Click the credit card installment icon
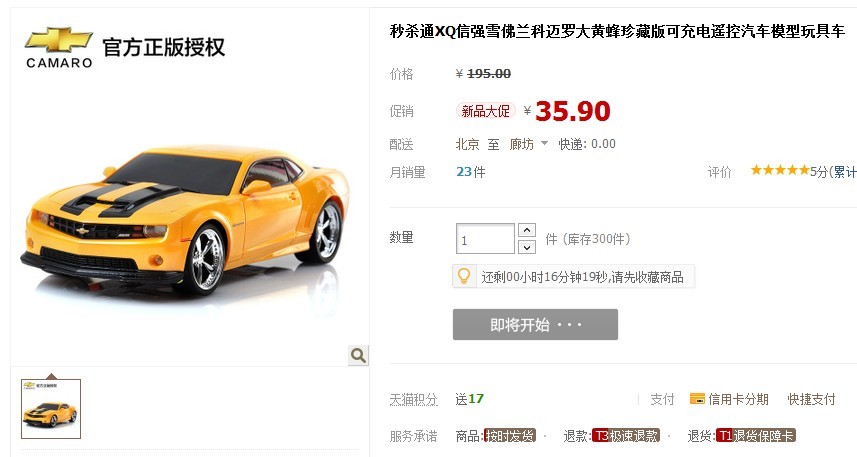 click(x=697, y=399)
